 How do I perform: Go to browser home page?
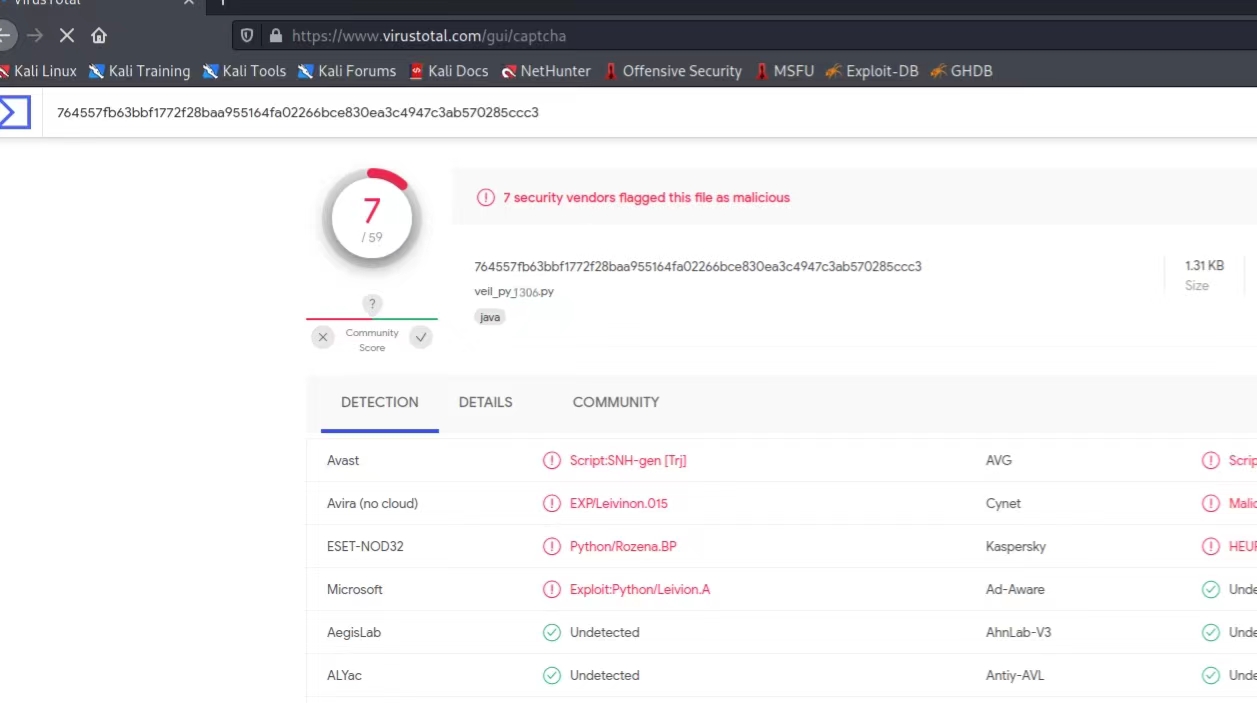point(99,35)
